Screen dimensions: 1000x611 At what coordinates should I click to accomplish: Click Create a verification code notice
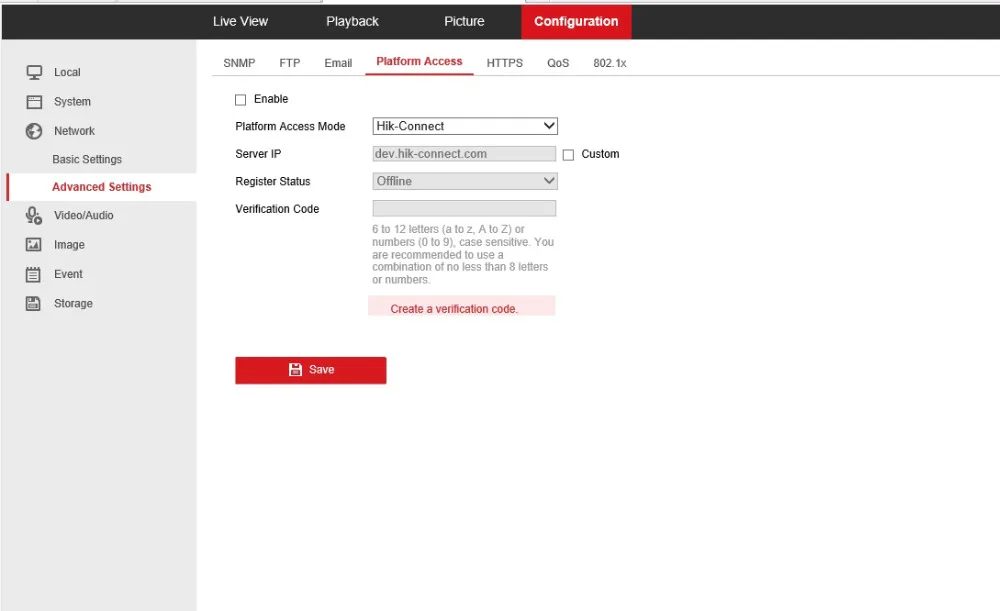click(x=462, y=306)
